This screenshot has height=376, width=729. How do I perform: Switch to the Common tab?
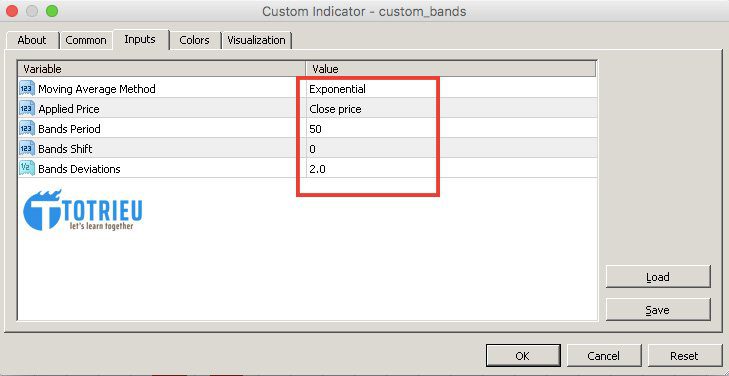click(x=86, y=40)
